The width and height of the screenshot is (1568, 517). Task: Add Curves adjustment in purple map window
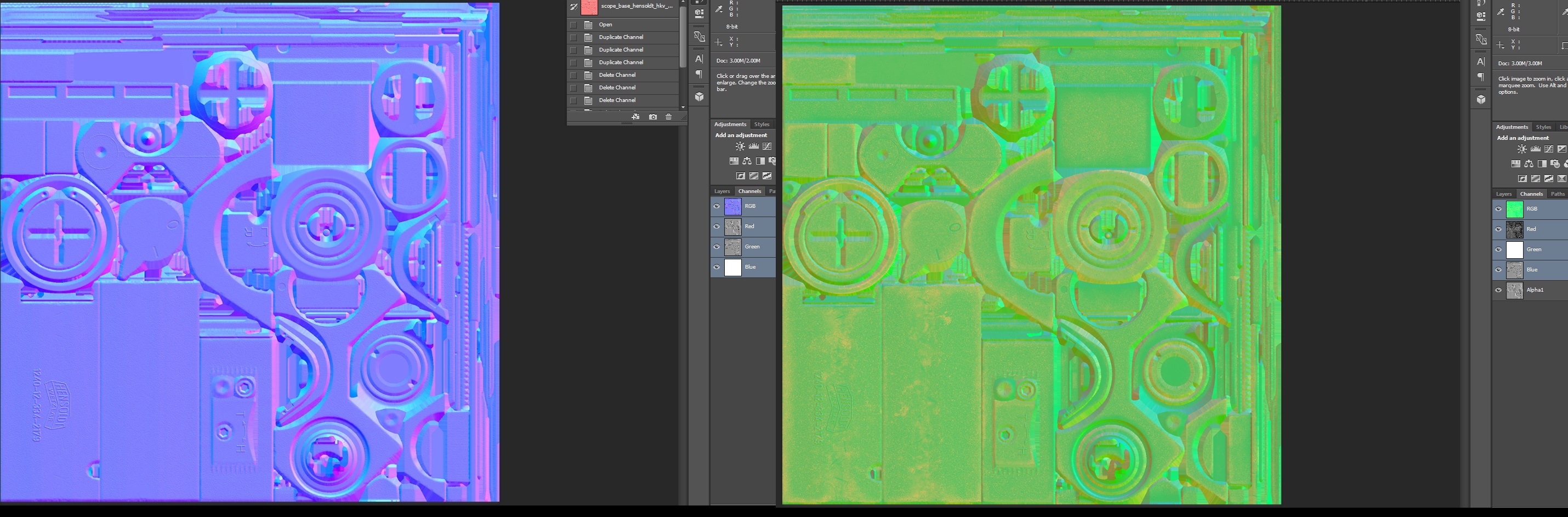767,146
